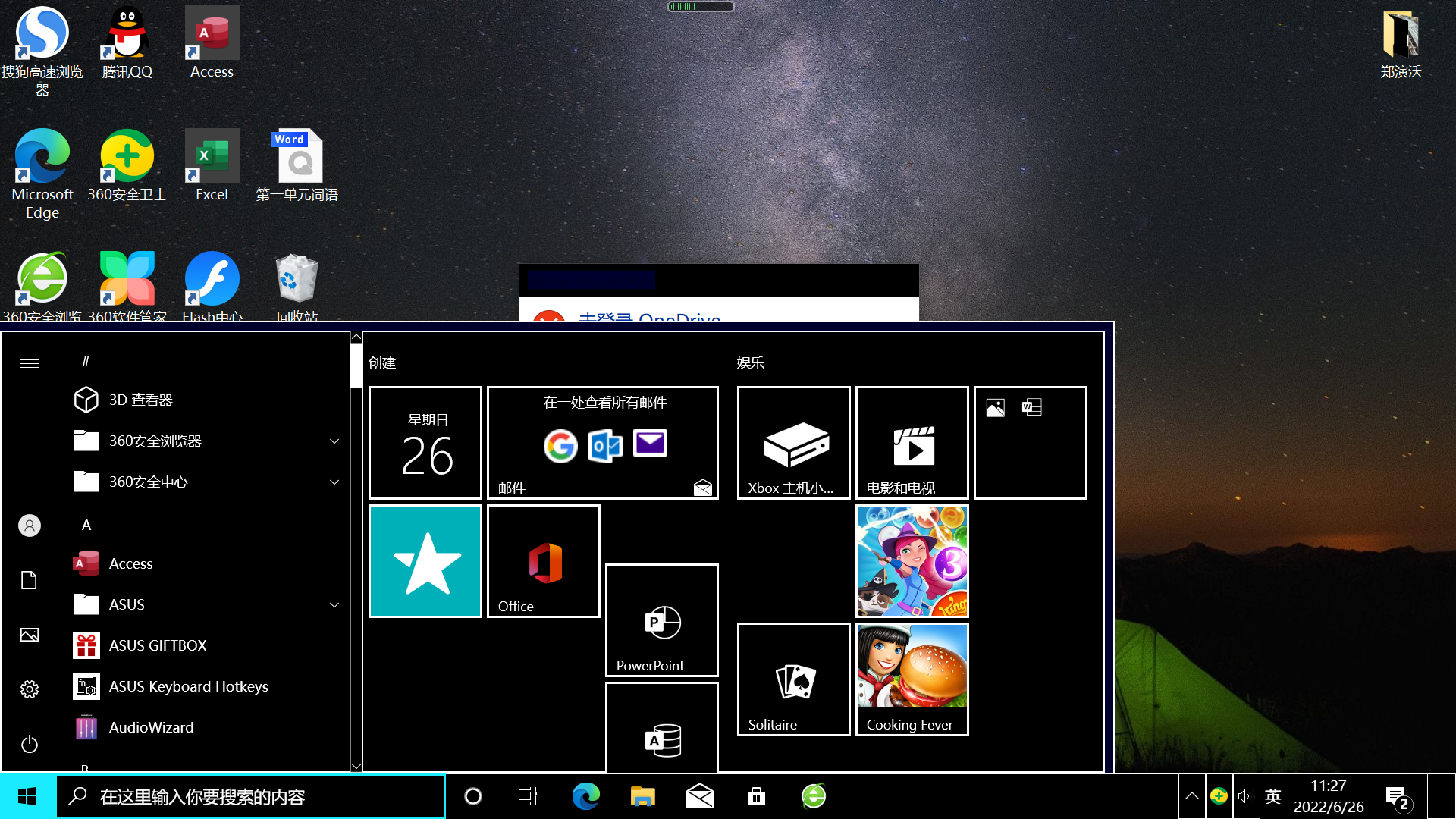Open Sogou browser desktop shortcut

pyautogui.click(x=42, y=52)
